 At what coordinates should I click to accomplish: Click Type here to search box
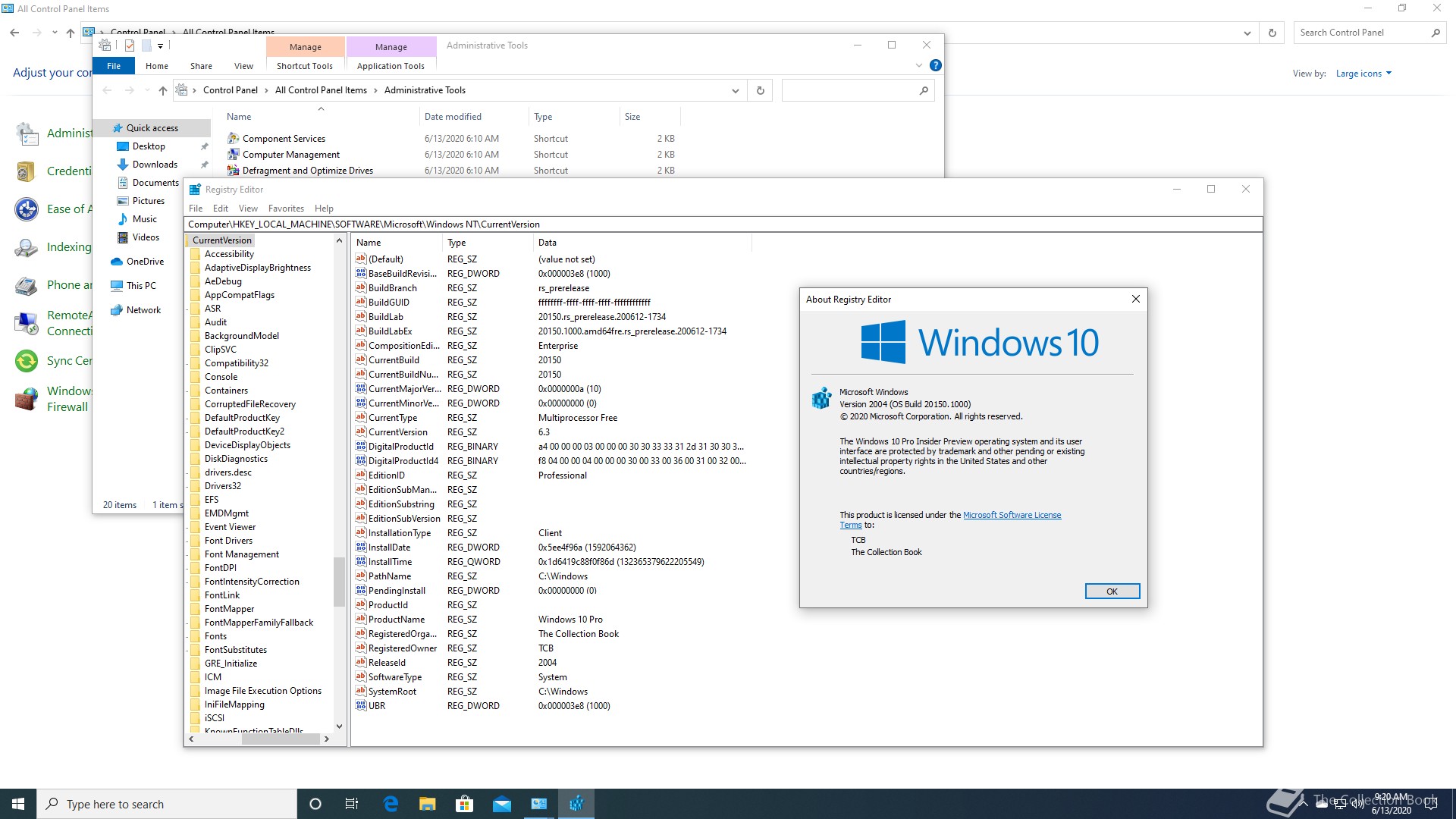[x=167, y=804]
